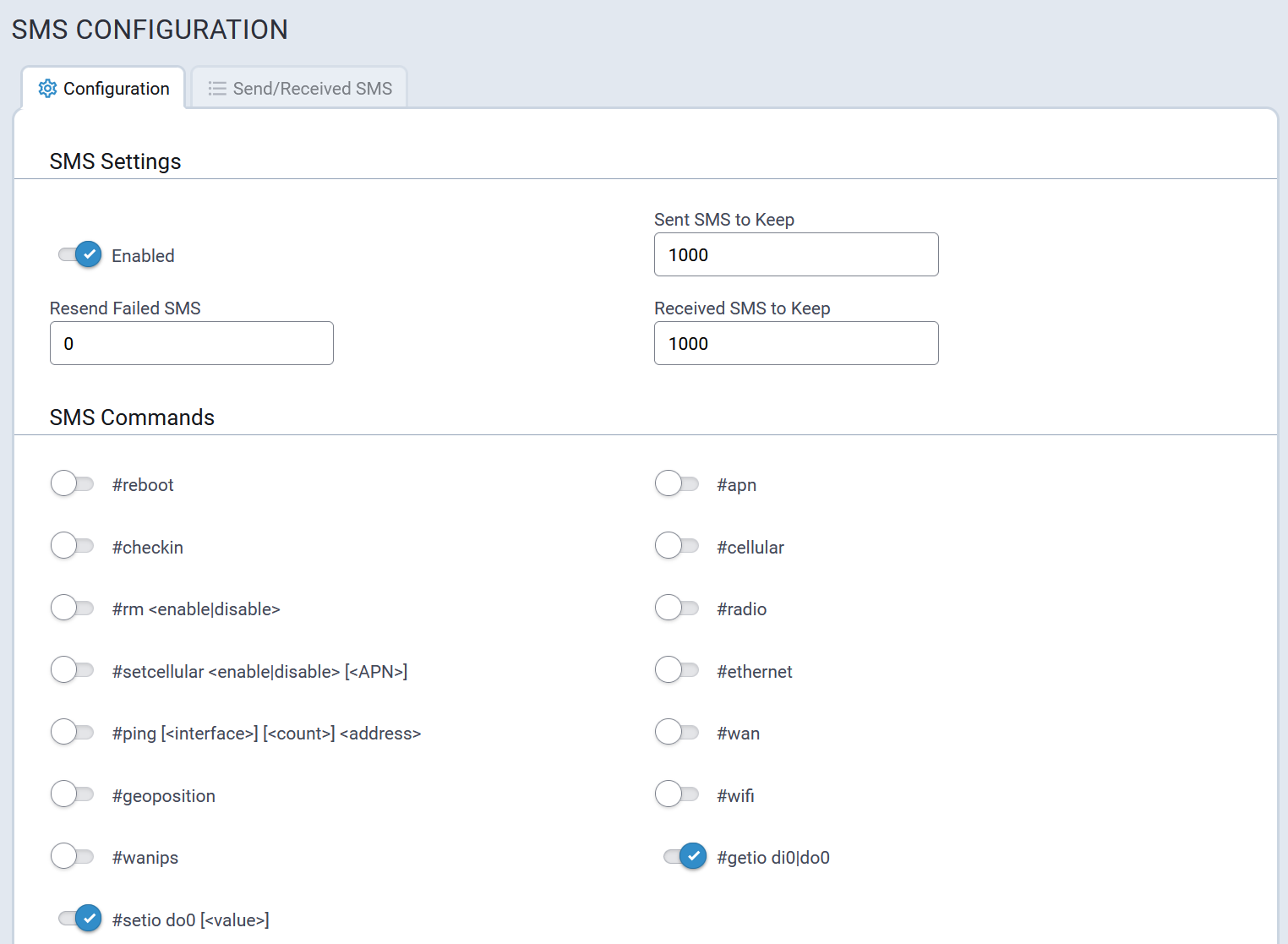Disable the #setio do0 command
The image size is (1288, 944).
[x=80, y=919]
